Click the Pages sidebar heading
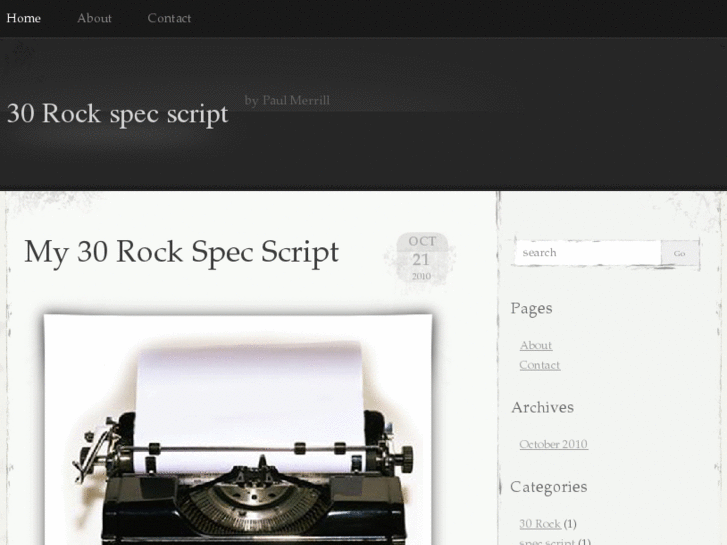The width and height of the screenshot is (727, 545). coord(531,309)
